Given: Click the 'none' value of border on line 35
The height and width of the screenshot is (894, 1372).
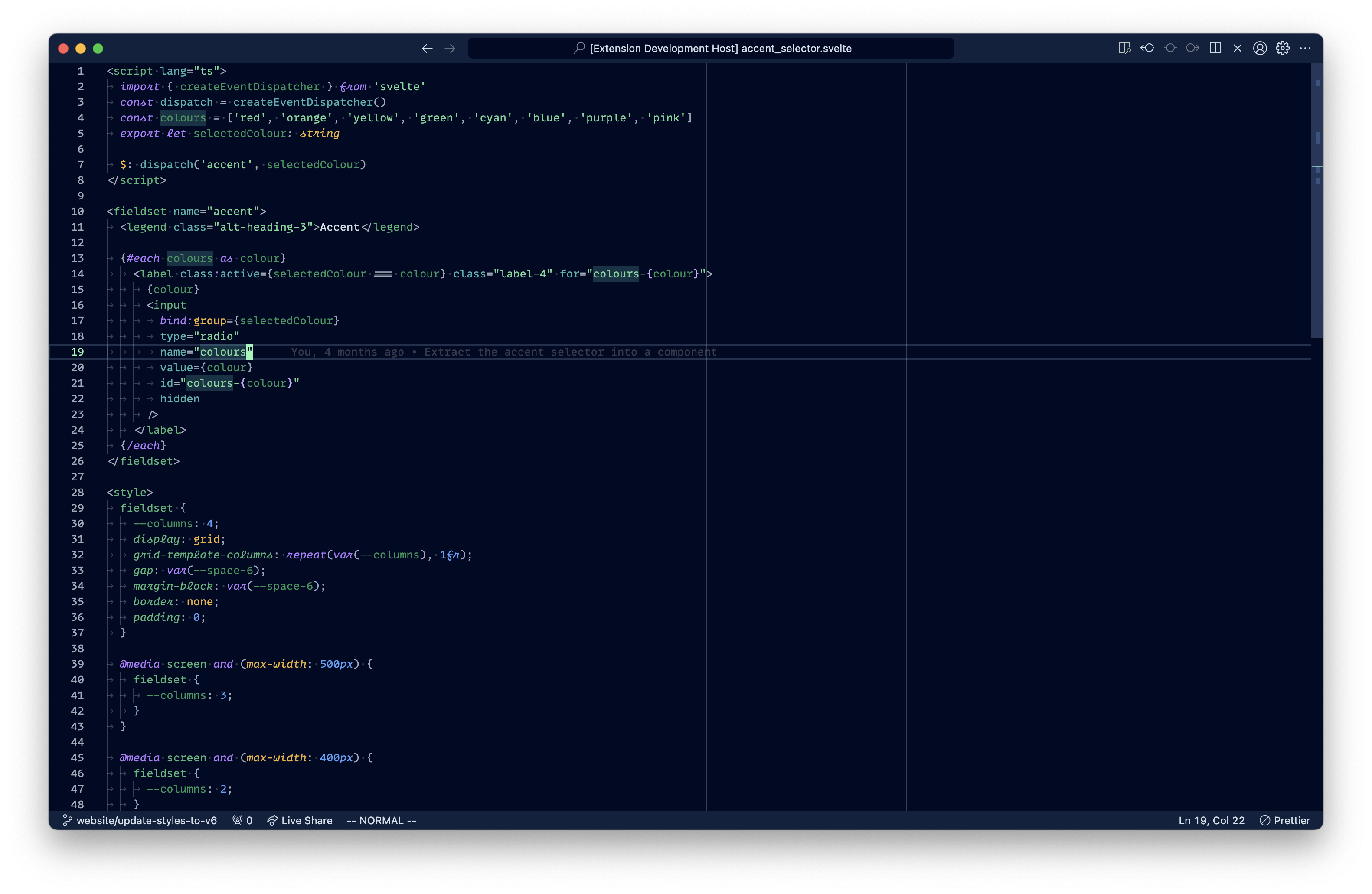Looking at the screenshot, I should click(199, 601).
